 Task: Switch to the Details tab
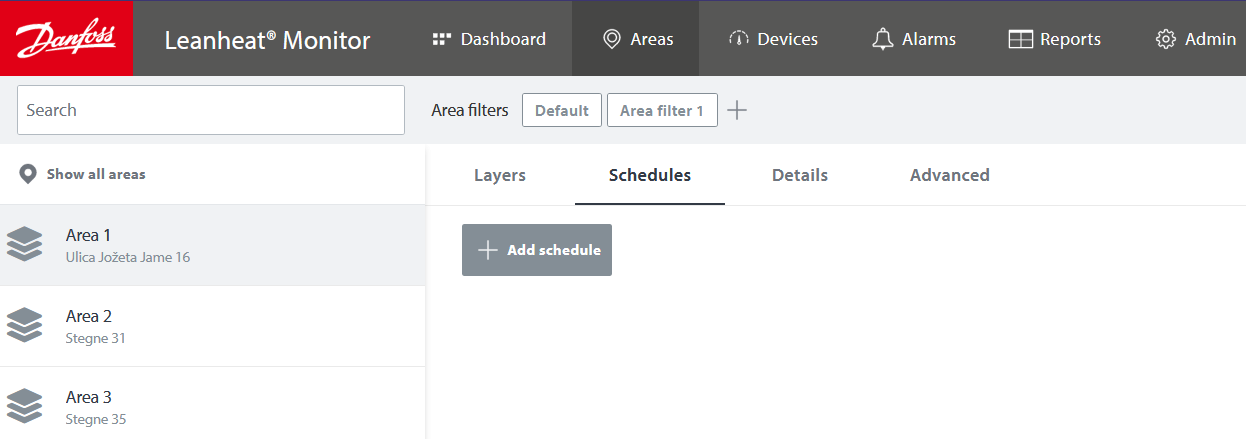click(799, 175)
